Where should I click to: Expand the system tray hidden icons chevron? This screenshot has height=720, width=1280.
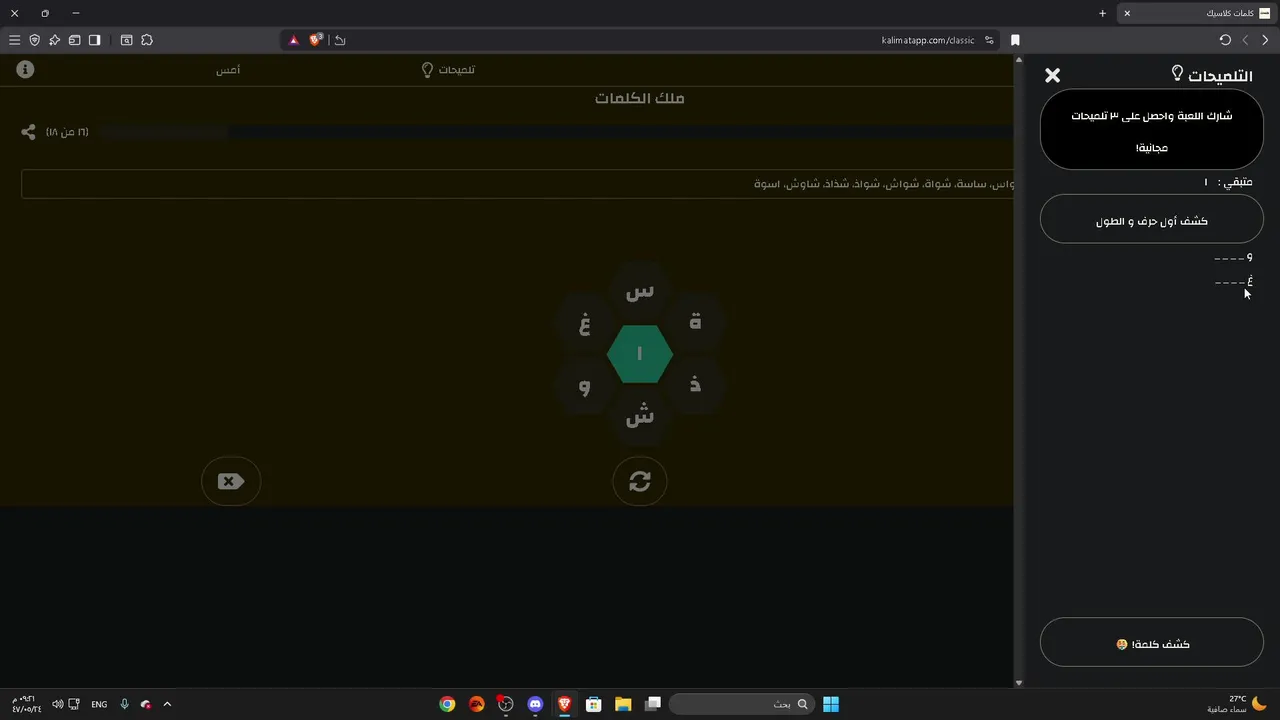click(x=167, y=704)
